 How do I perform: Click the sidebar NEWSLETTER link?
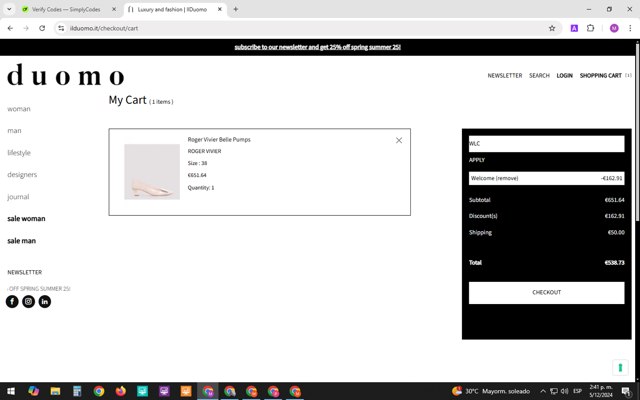point(24,272)
